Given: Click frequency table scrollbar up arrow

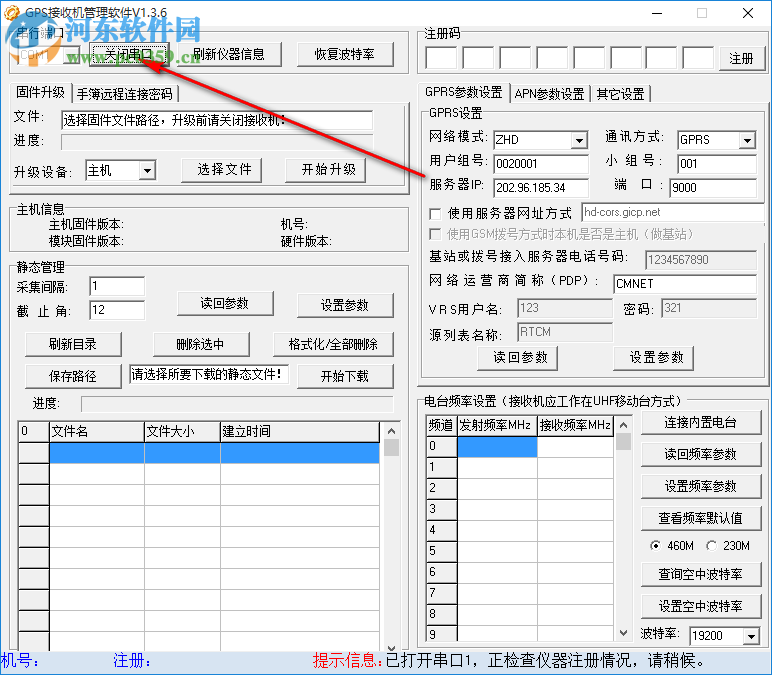Looking at the screenshot, I should pos(623,425).
